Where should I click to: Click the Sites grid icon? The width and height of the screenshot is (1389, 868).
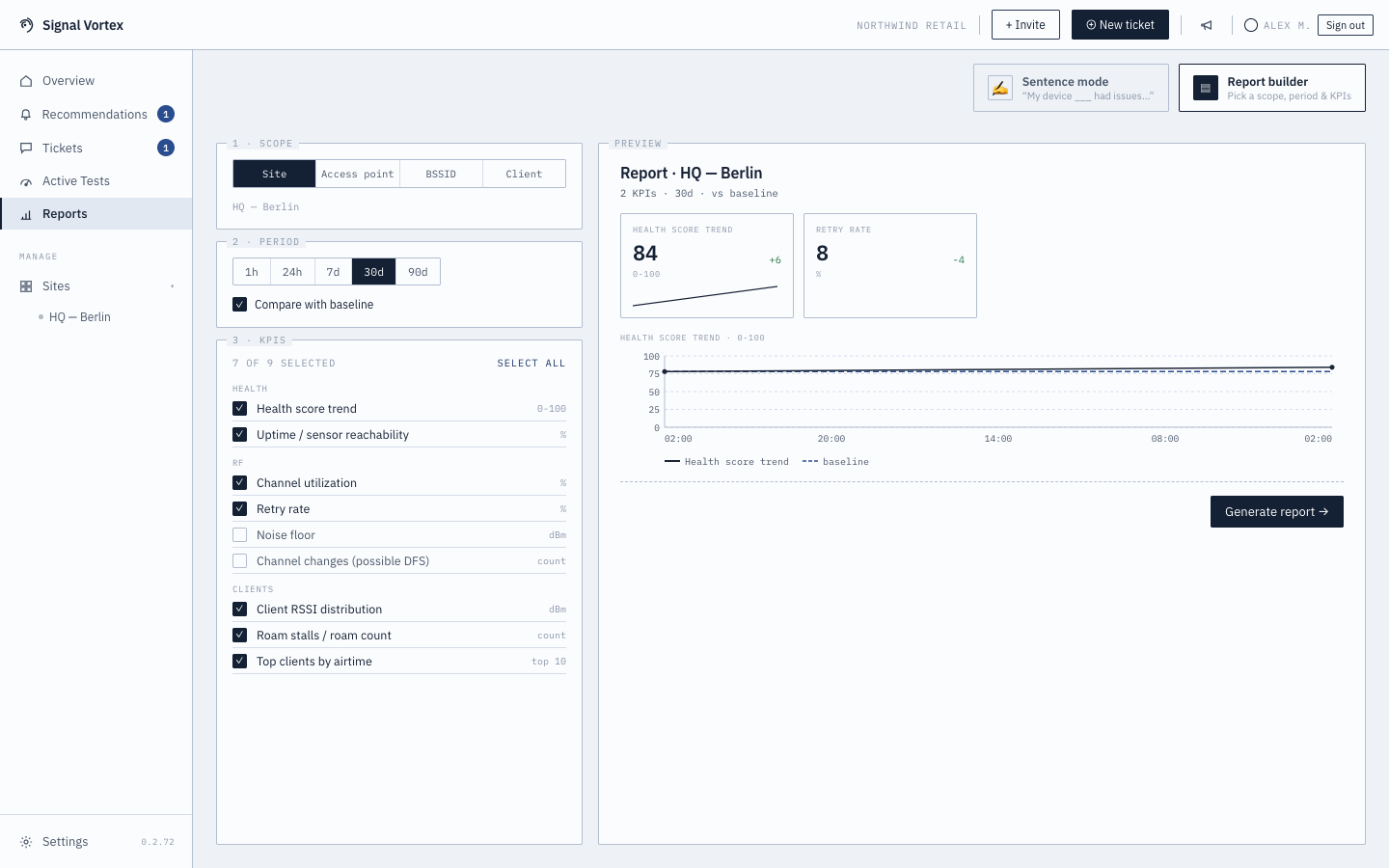pyautogui.click(x=26, y=286)
